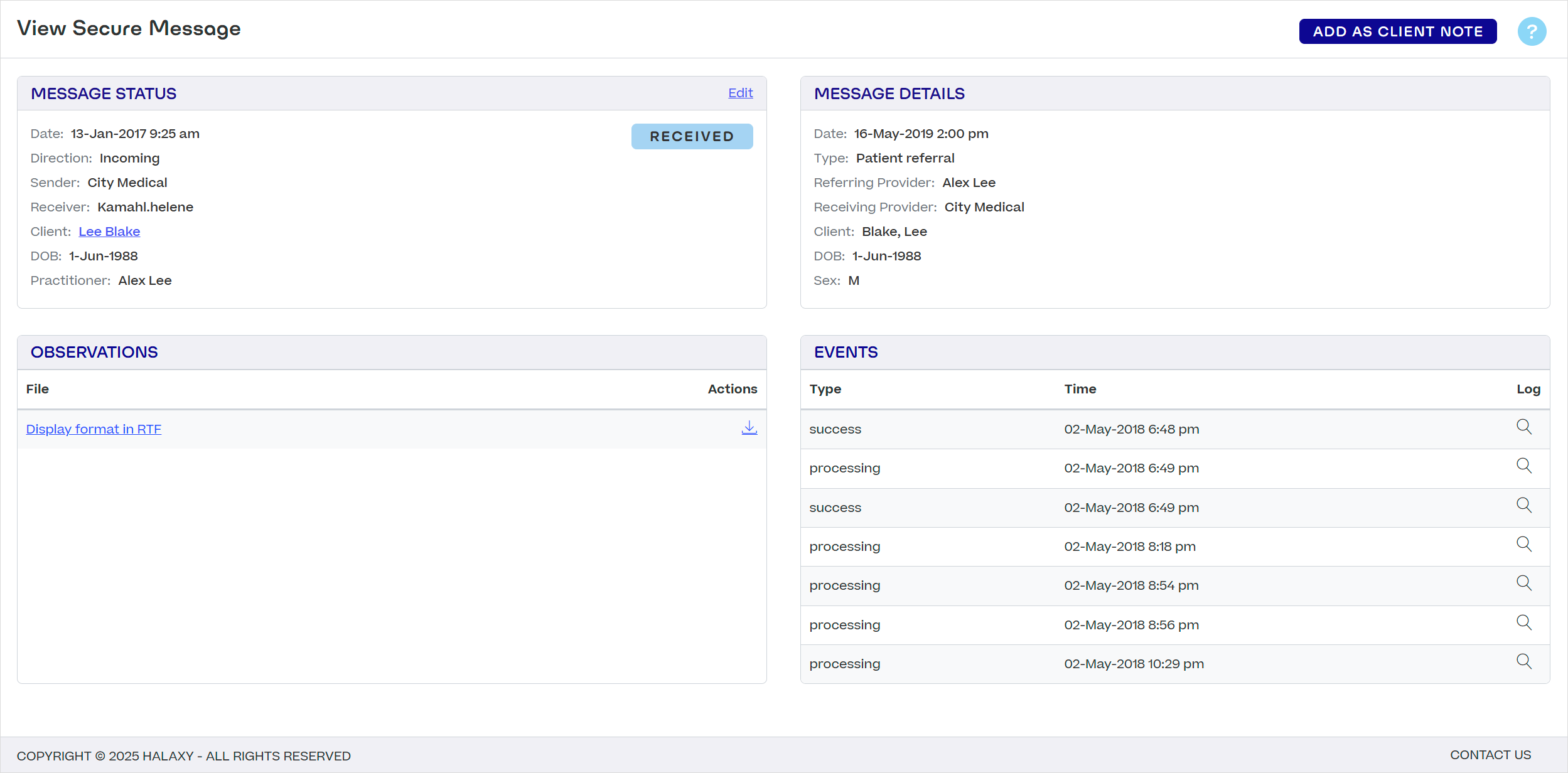View log for success event at 6:48 pm
Screen dimensions: 1568x773
(1523, 427)
